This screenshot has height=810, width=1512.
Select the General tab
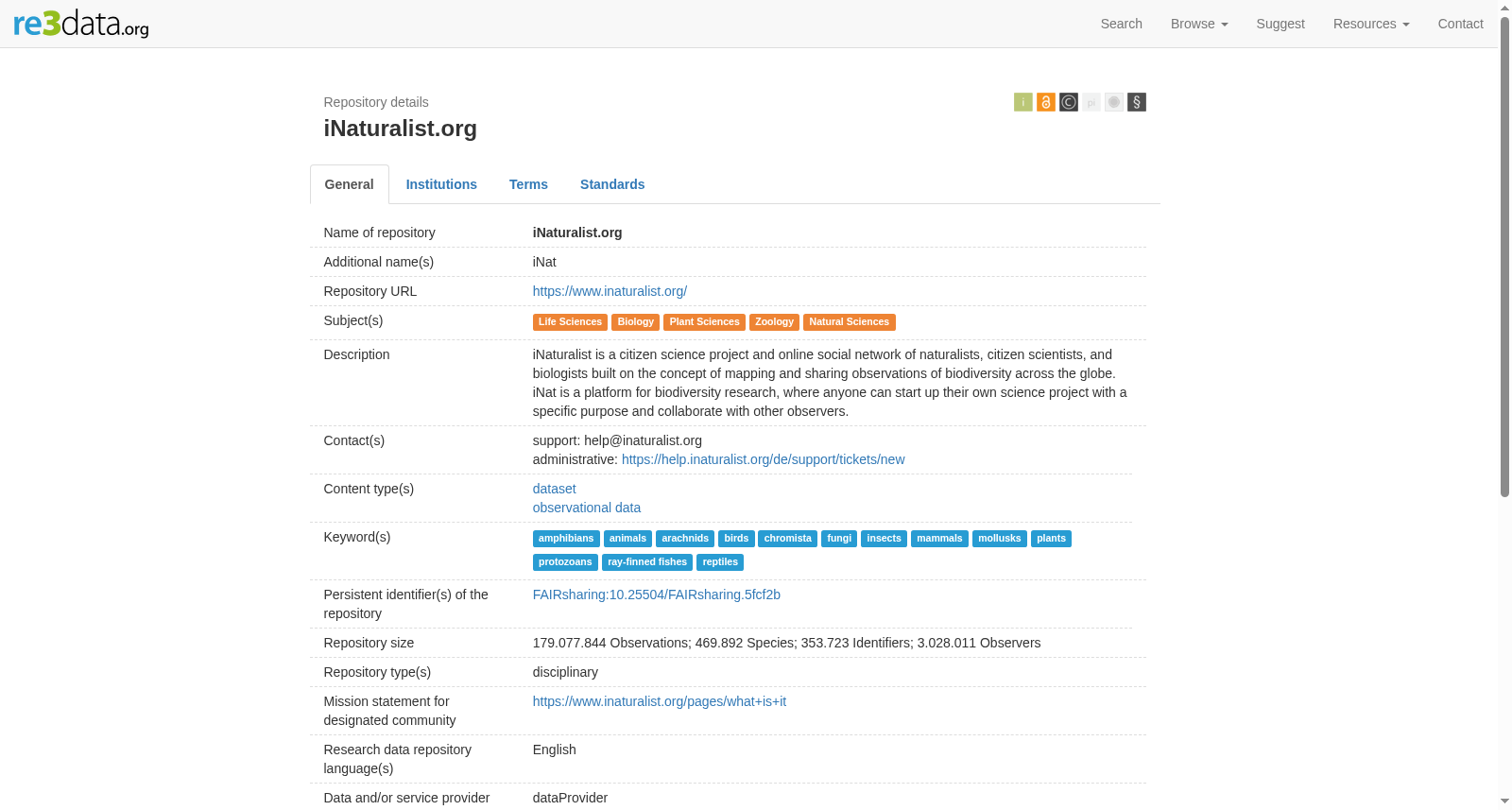click(350, 184)
